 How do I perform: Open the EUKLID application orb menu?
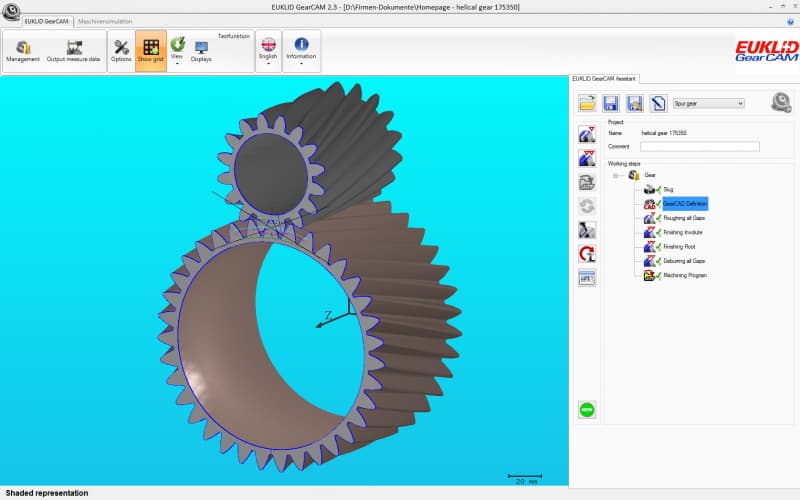click(x=11, y=11)
